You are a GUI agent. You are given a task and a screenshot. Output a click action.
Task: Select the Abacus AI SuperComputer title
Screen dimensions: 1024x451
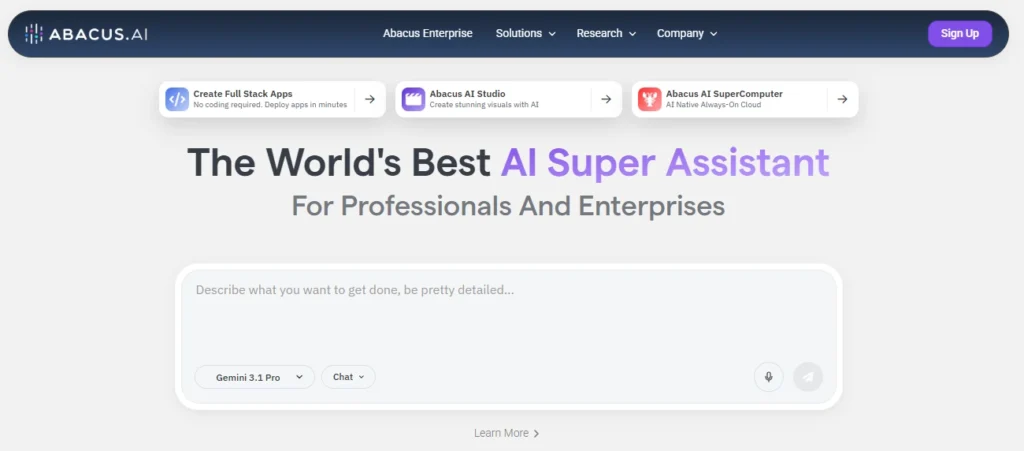(724, 94)
